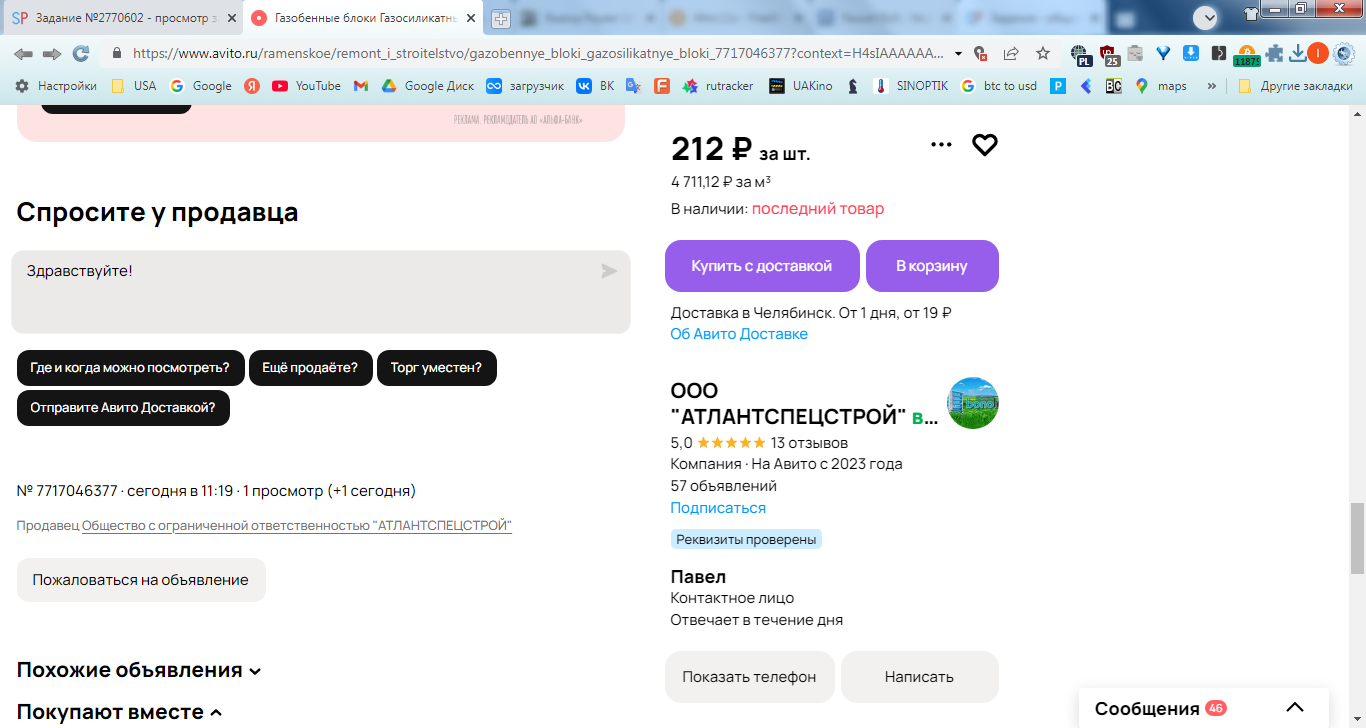Add listing to favorites with heart icon
This screenshot has height=728, width=1366.
985,145
